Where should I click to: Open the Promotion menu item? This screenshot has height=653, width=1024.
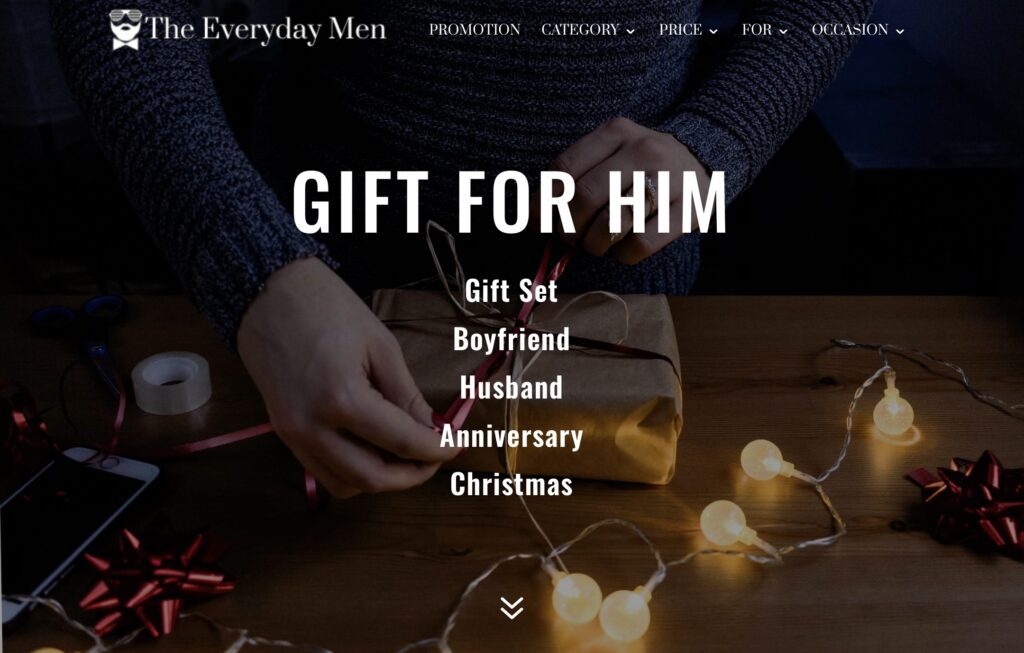(474, 29)
